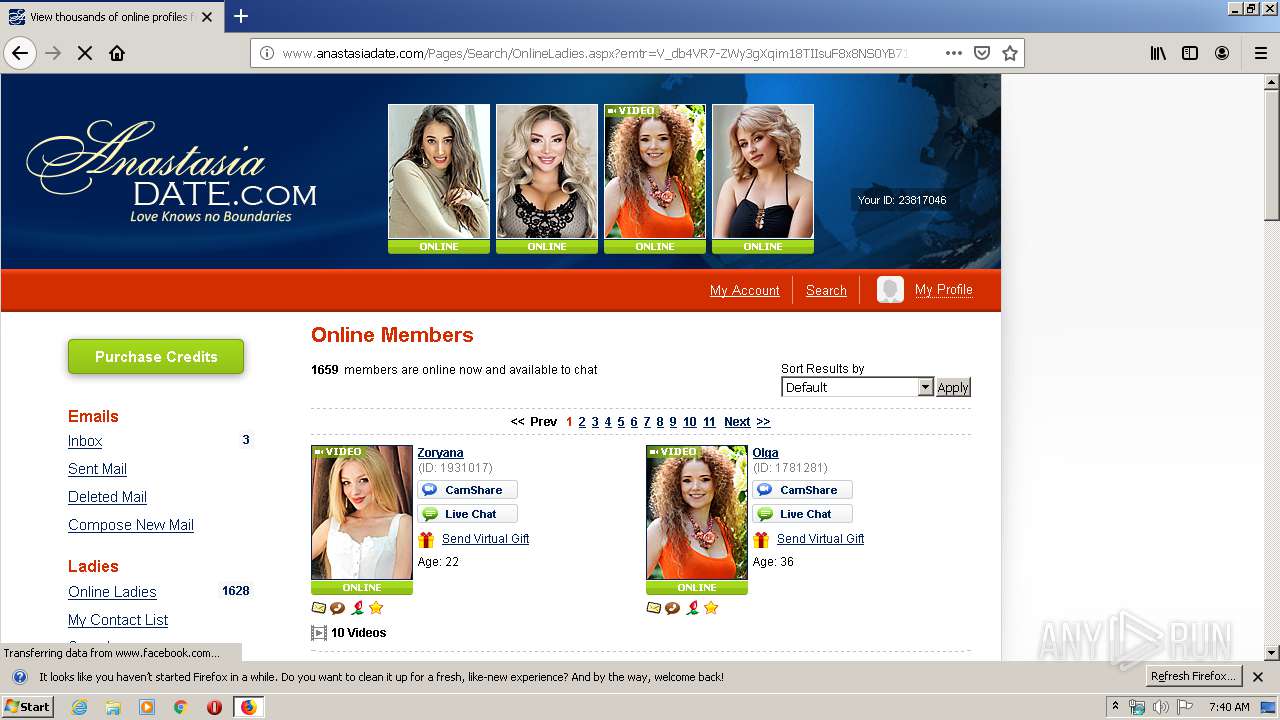This screenshot has height=720, width=1280.
Task: Open My Contact List in the sidebar
Action: (x=118, y=620)
